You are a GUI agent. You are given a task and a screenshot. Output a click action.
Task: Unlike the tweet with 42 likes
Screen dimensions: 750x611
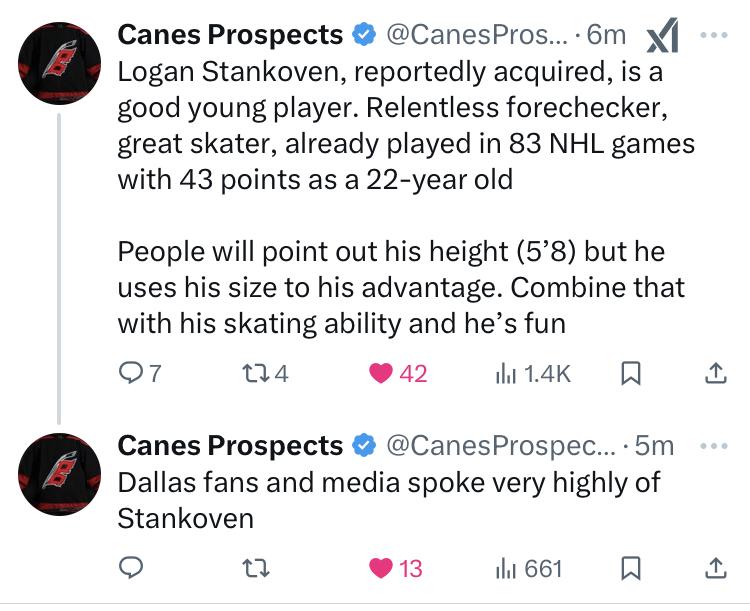tap(381, 374)
